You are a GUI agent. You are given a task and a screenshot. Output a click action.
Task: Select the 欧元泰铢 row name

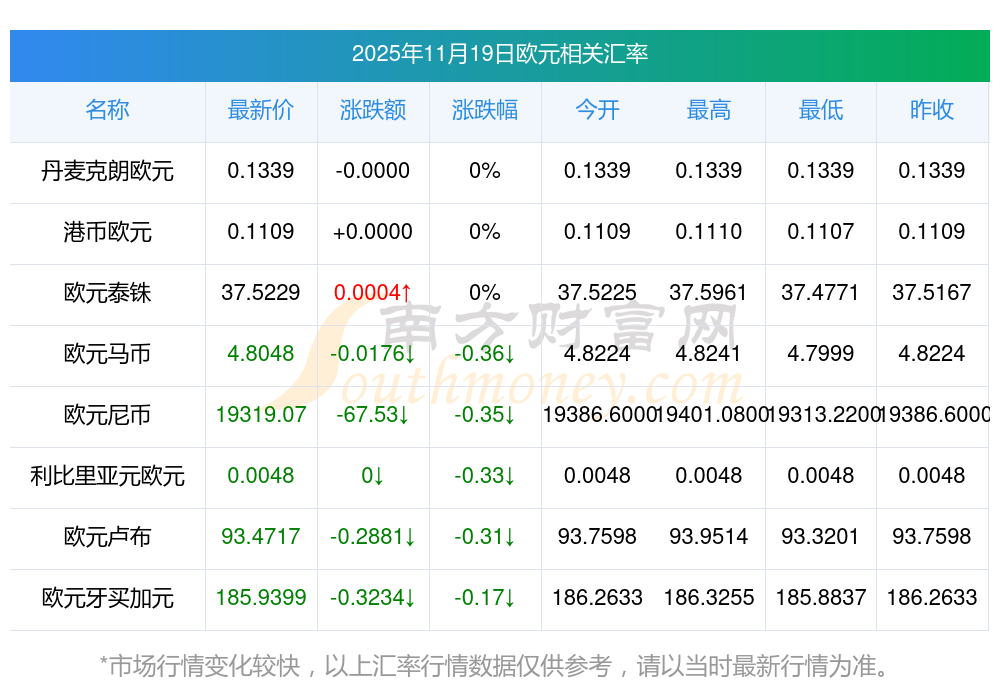(x=107, y=293)
